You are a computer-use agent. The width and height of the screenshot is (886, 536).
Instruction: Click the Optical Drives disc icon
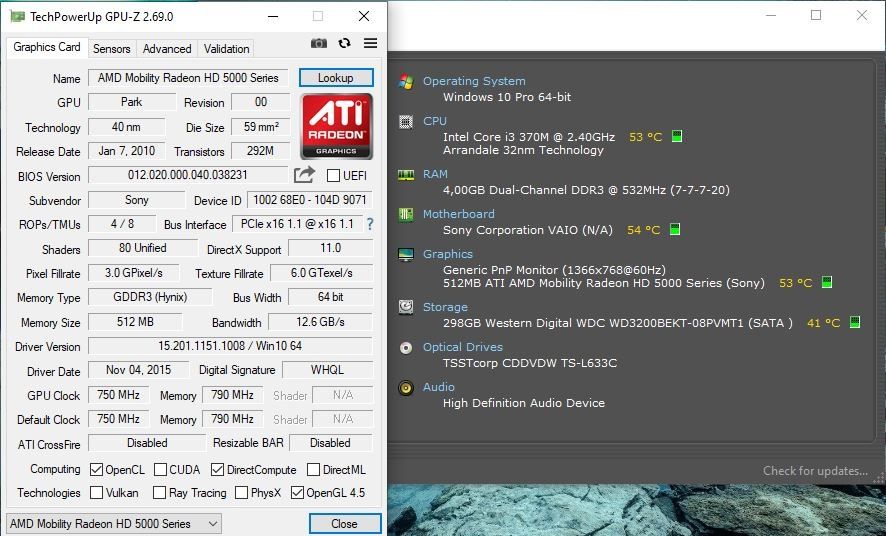tap(406, 347)
